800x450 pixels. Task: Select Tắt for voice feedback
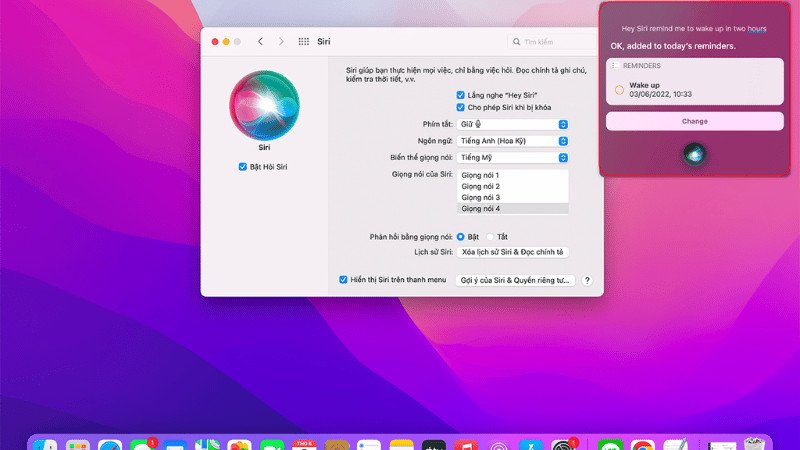coord(490,237)
